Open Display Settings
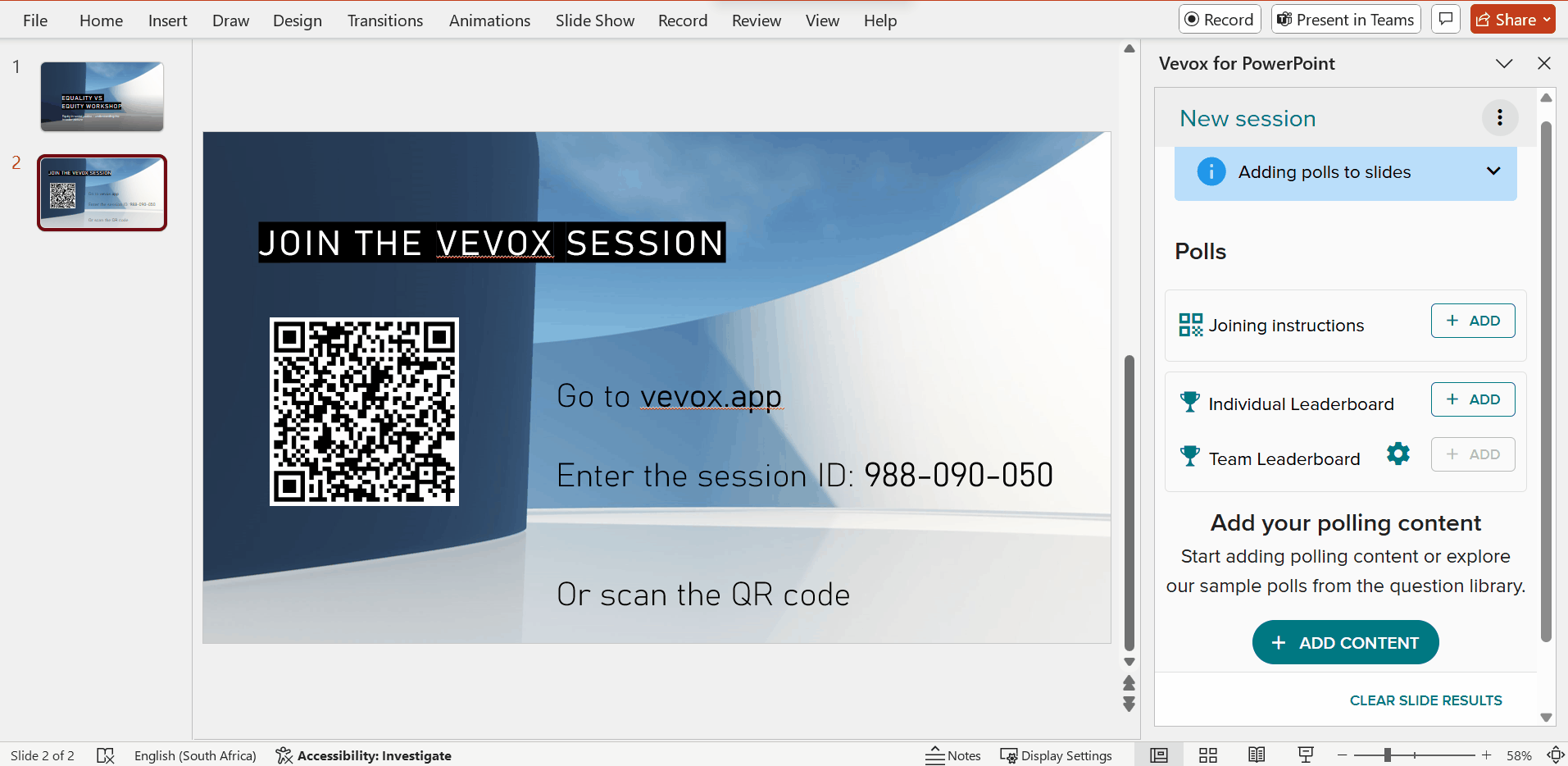The image size is (1568, 766). point(1057,755)
